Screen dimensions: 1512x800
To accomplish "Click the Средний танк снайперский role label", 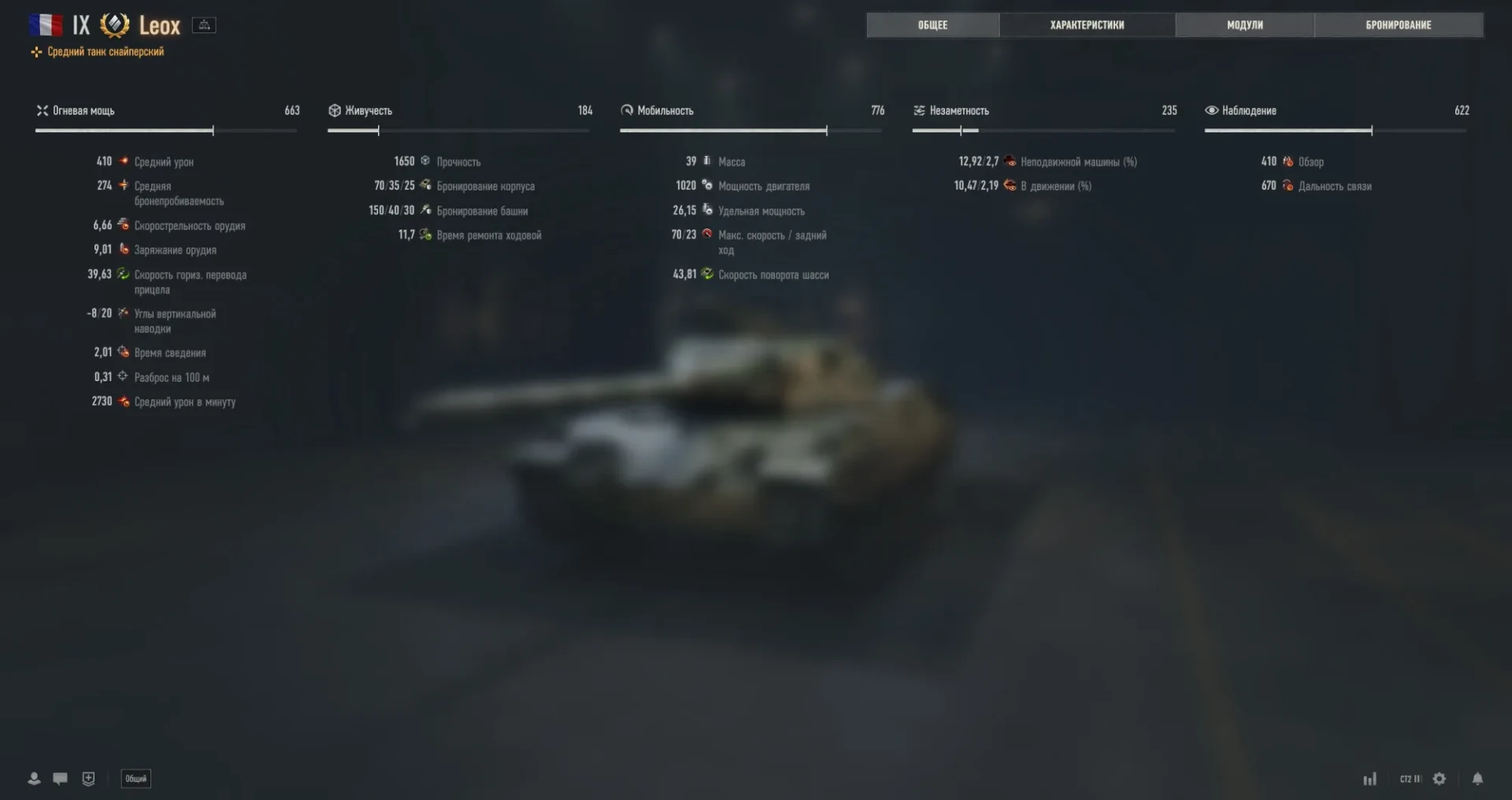I will point(106,52).
